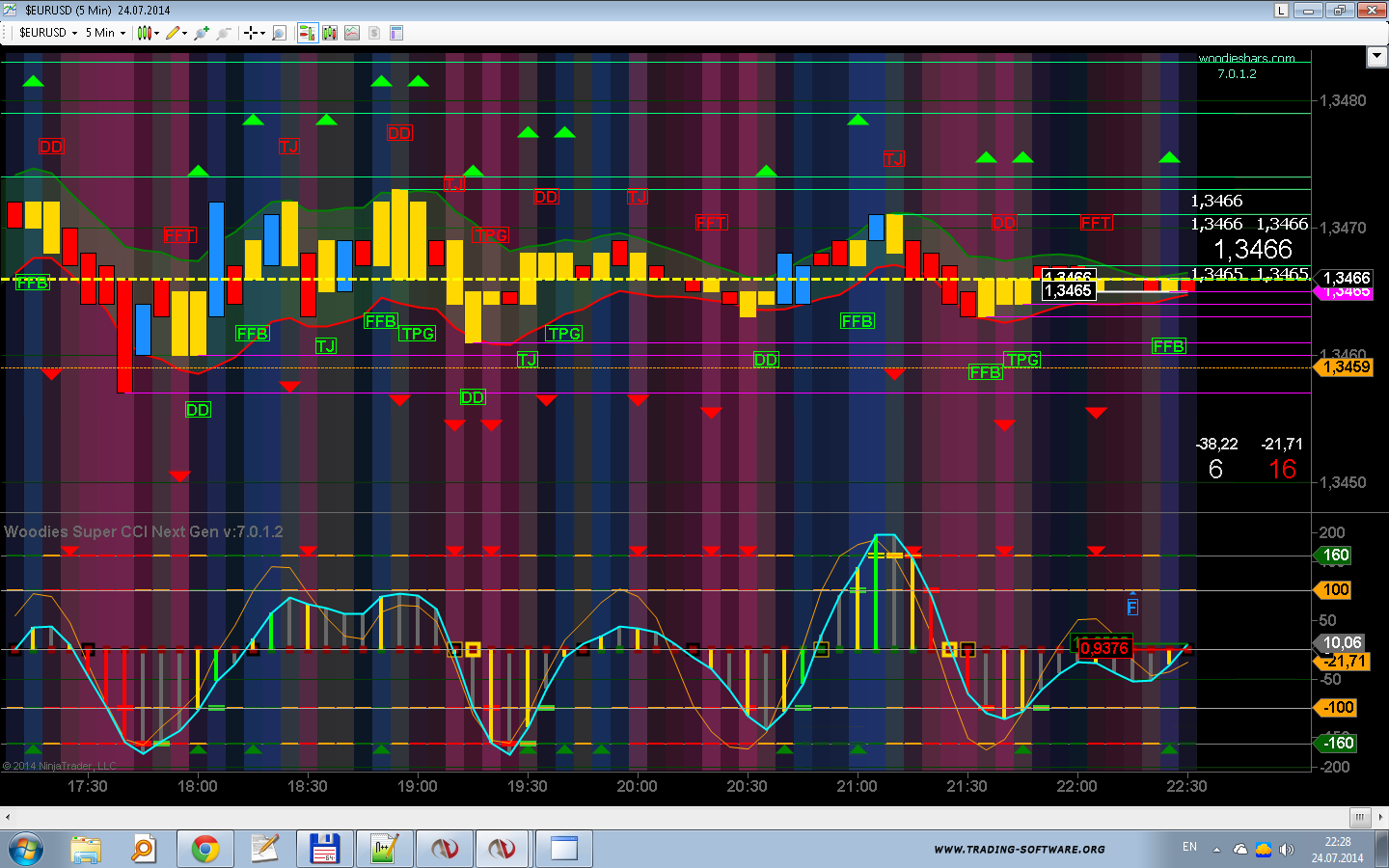Click the green 160 CCI level label
Screen dimensions: 1389x868
coord(1335,556)
